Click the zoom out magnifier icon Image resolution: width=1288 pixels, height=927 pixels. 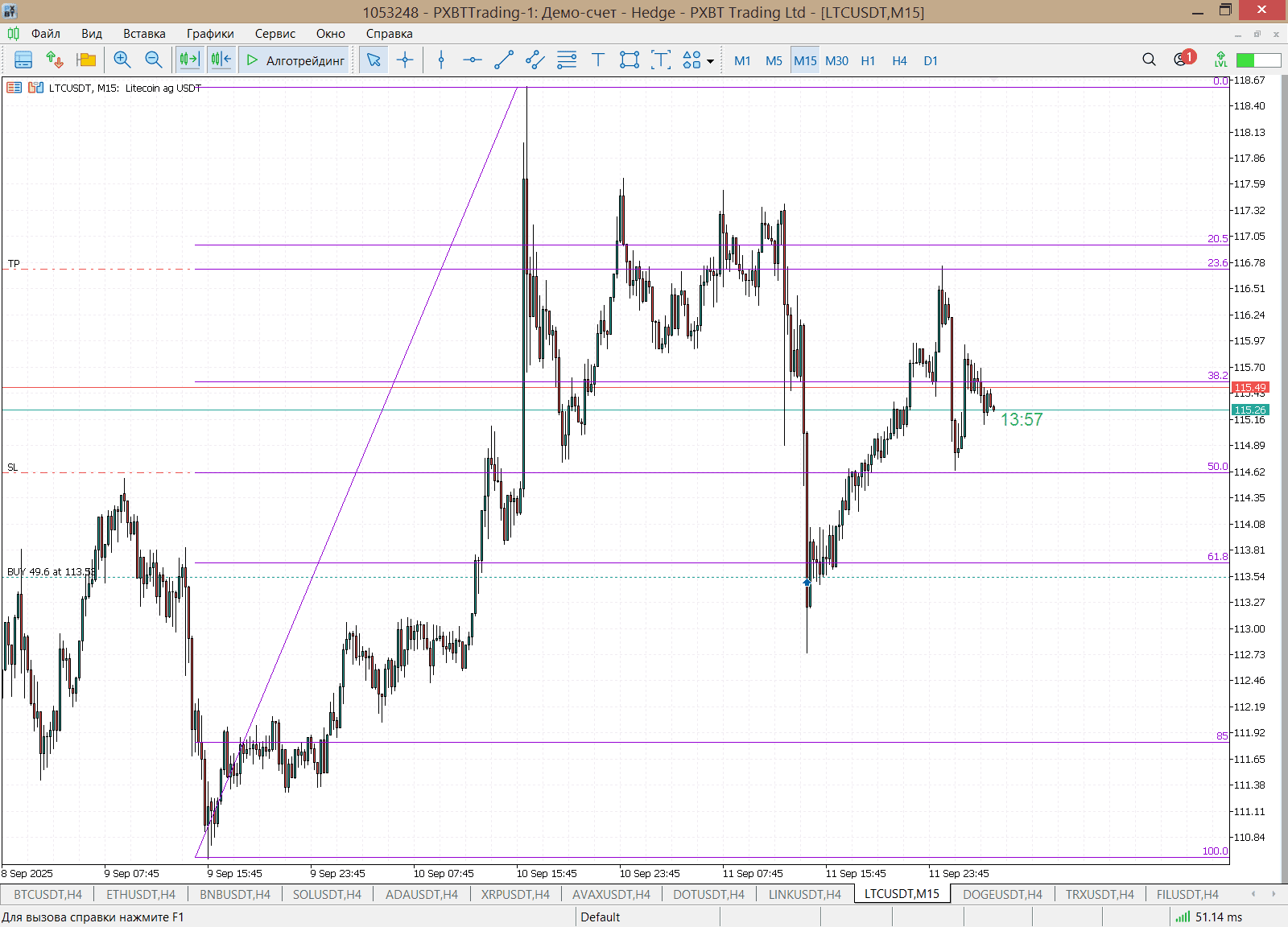[153, 60]
